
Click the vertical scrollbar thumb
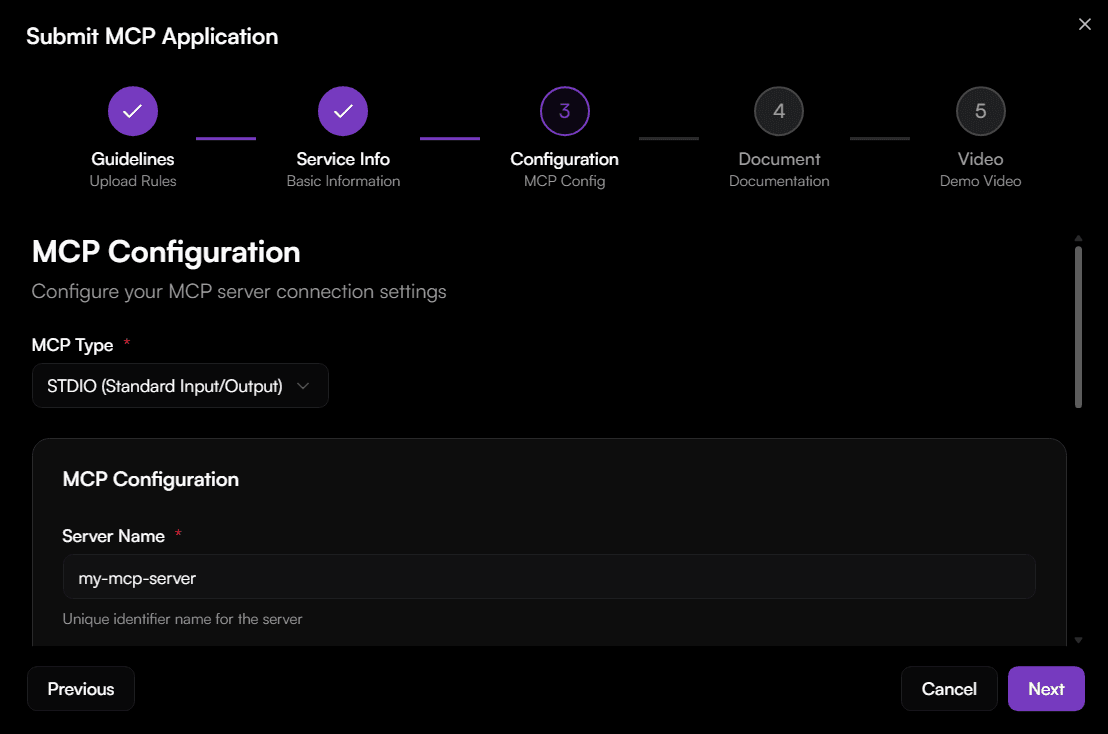[x=1078, y=326]
